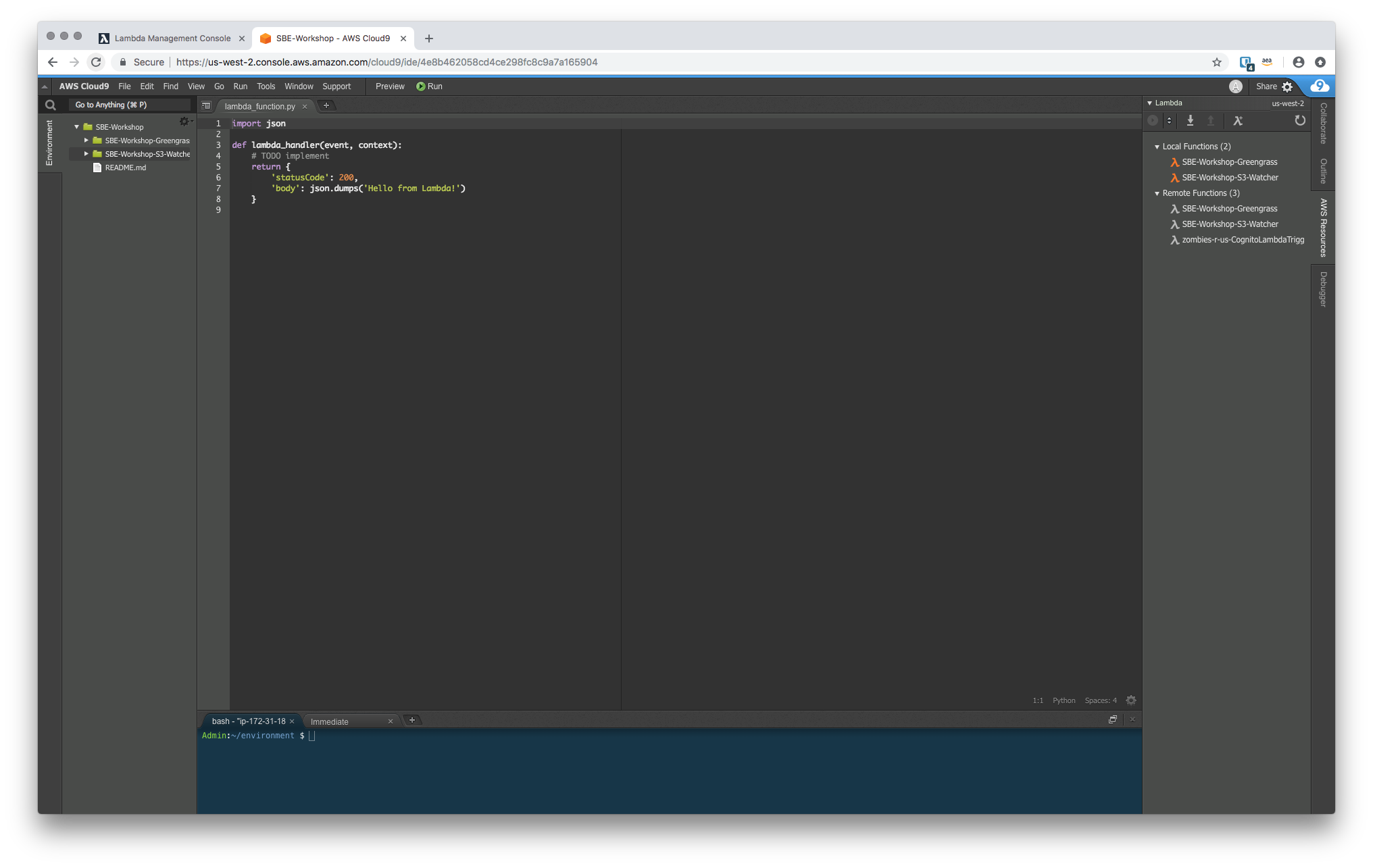Open the Go to Anything search magnifier
The width and height of the screenshot is (1373, 868).
pos(50,105)
